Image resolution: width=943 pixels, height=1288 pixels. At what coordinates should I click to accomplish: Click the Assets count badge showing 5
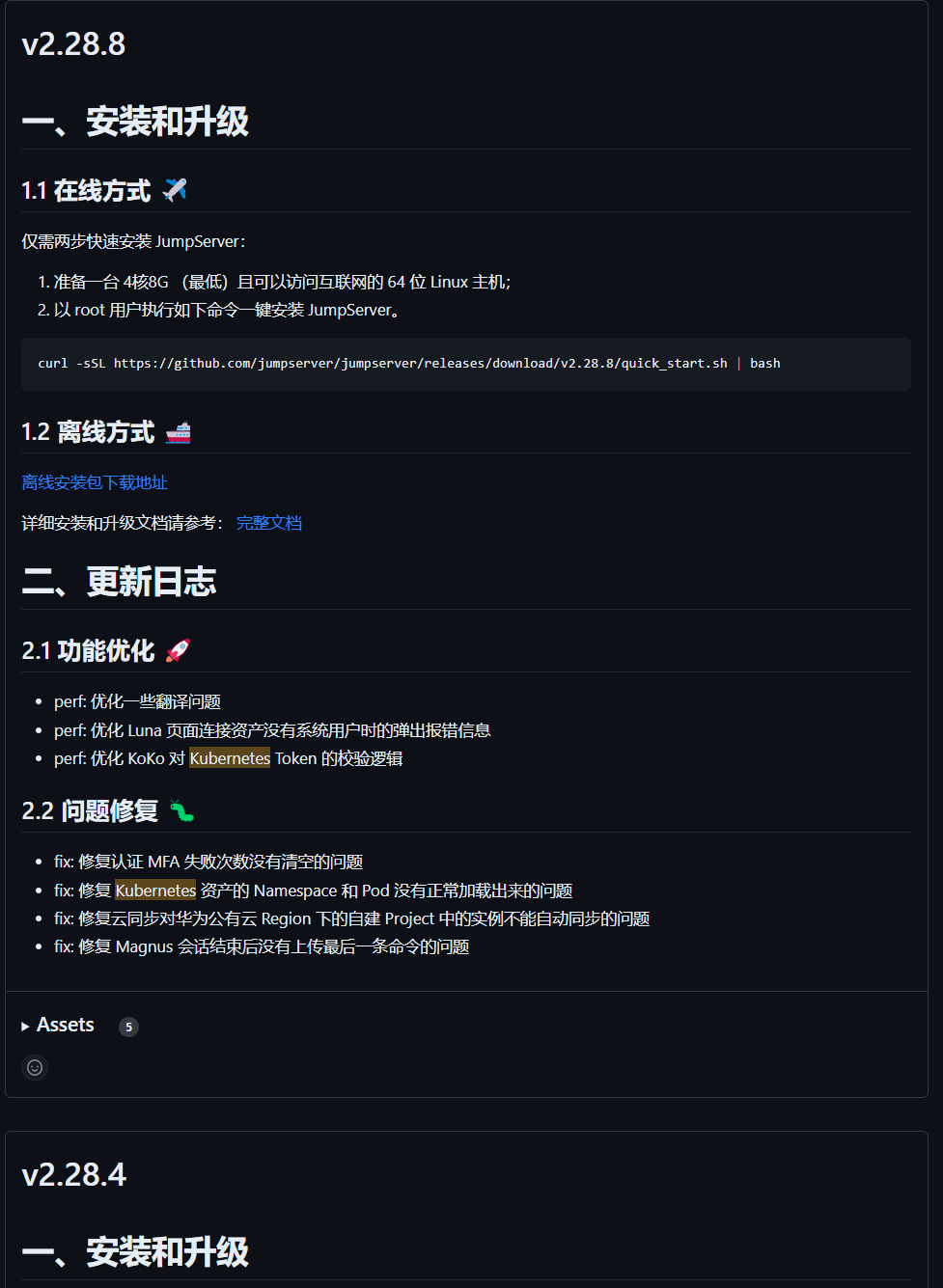click(x=128, y=1027)
